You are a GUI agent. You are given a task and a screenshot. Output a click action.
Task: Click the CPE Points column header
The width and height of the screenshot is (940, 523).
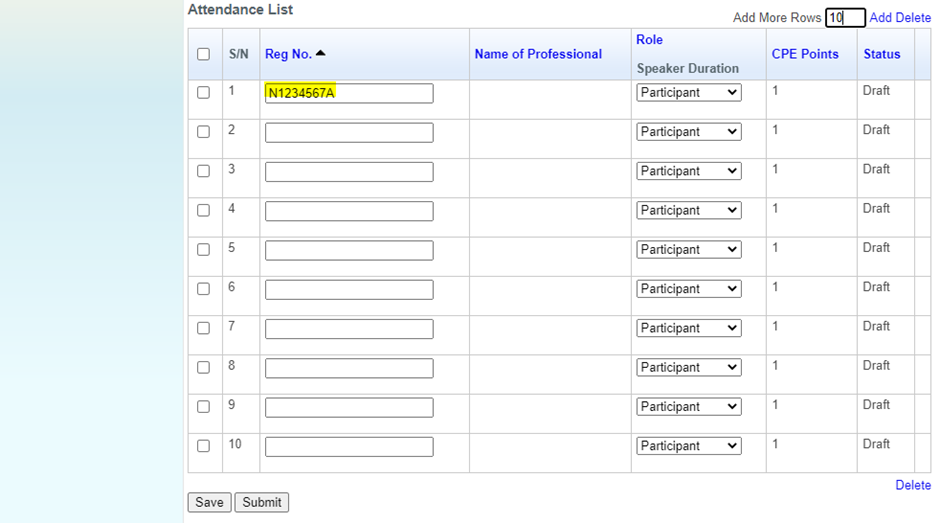805,54
